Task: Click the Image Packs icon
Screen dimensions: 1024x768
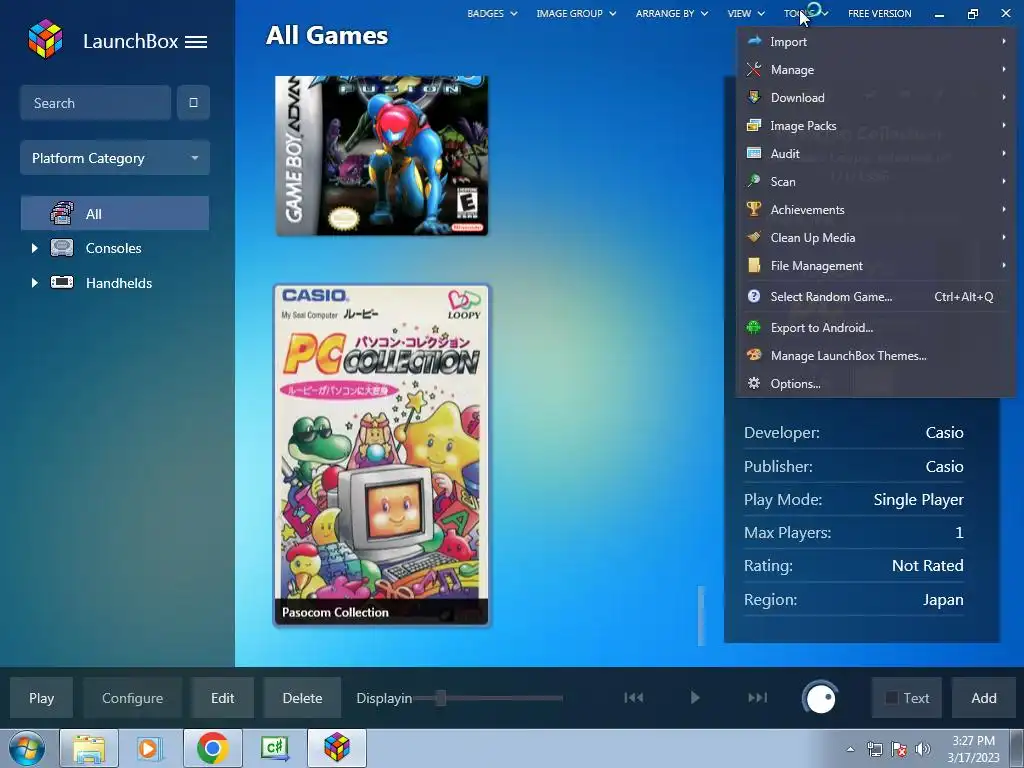Action: (x=754, y=125)
